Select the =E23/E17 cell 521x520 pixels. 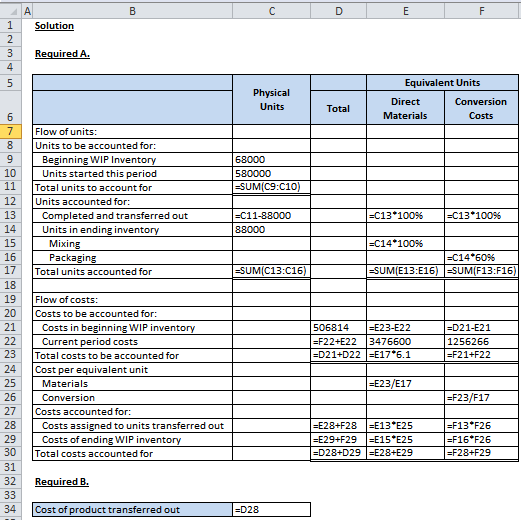point(405,384)
